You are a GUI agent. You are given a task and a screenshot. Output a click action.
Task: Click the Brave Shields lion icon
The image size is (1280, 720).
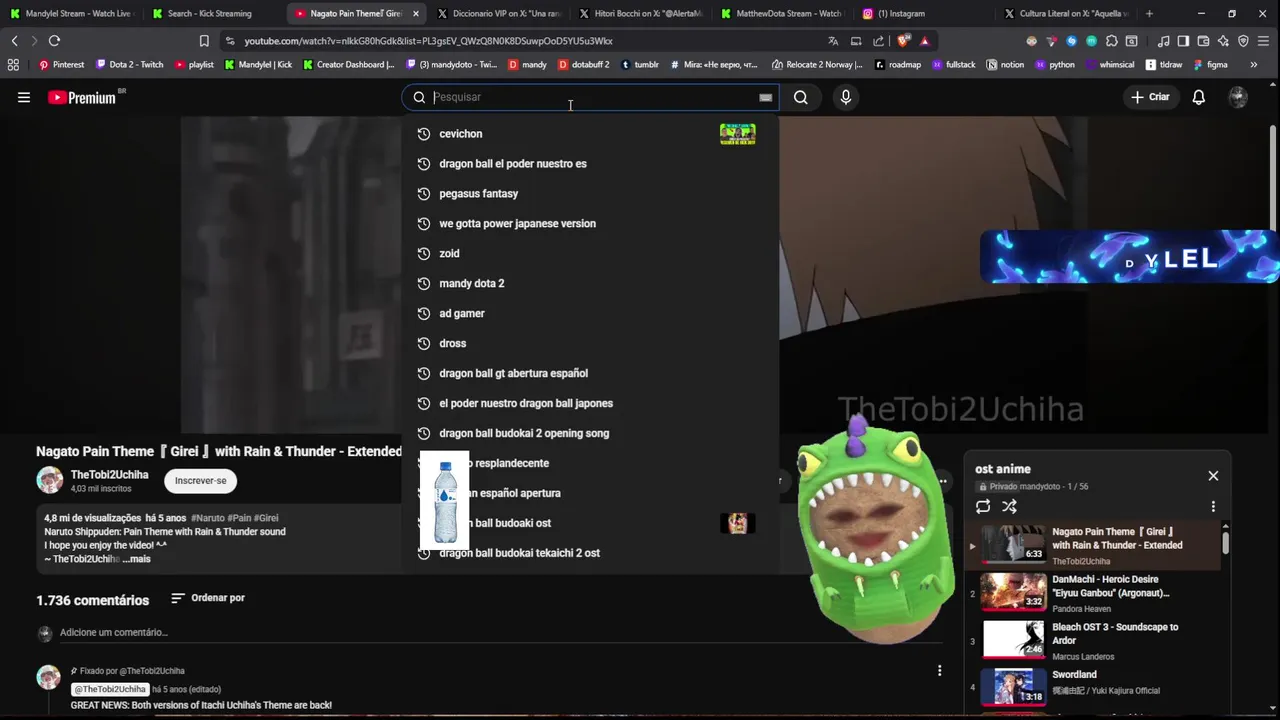coord(904,41)
